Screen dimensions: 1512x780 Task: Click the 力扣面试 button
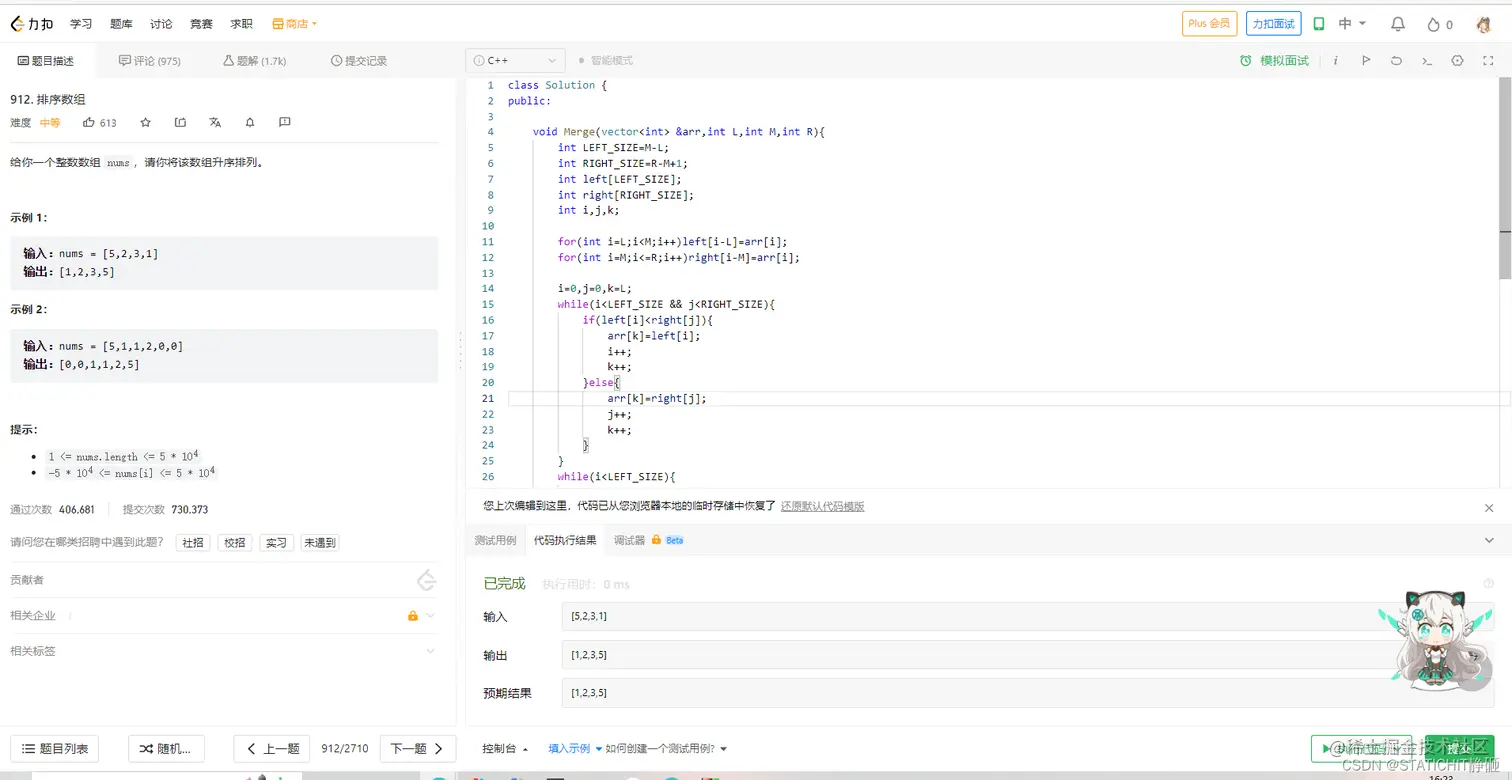(x=1274, y=24)
